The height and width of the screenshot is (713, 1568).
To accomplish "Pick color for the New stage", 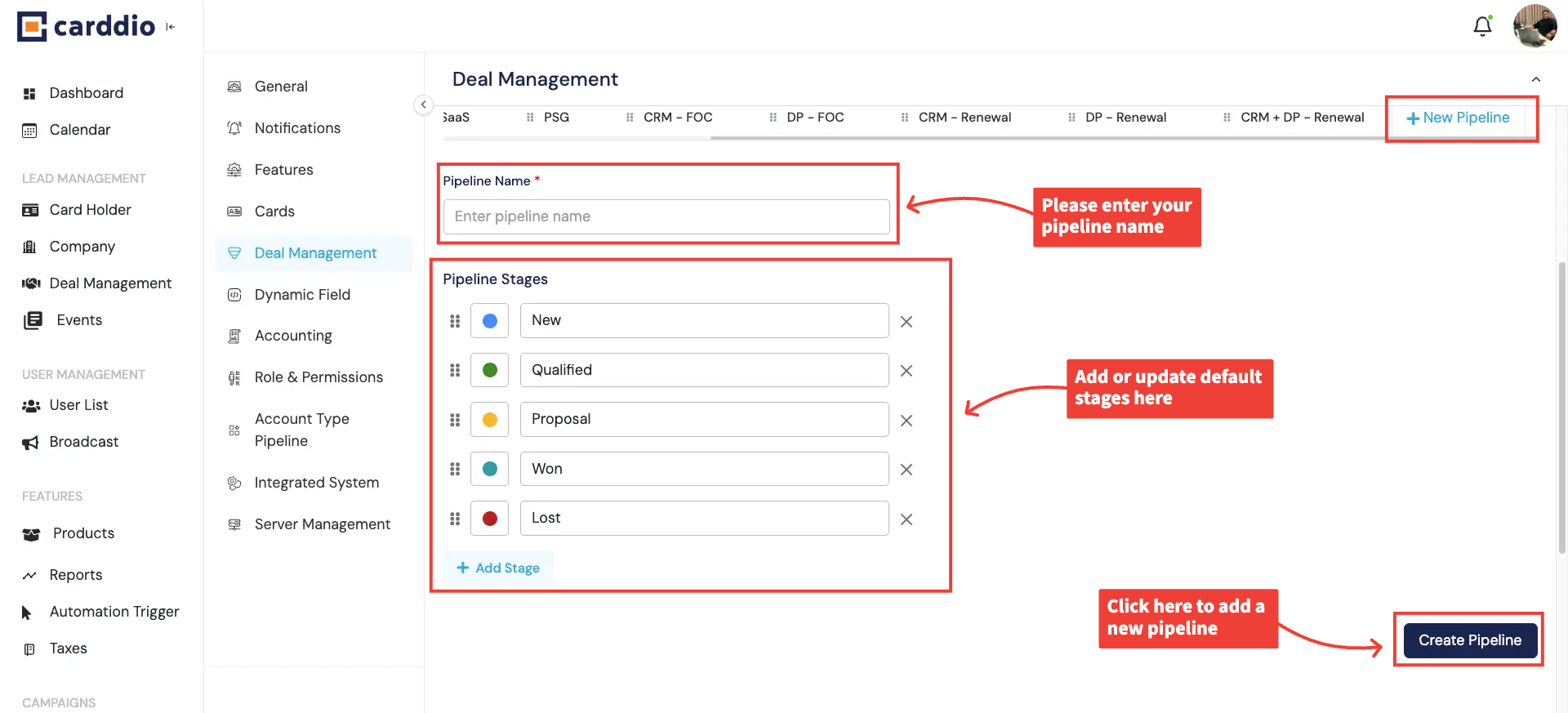I will (x=490, y=321).
